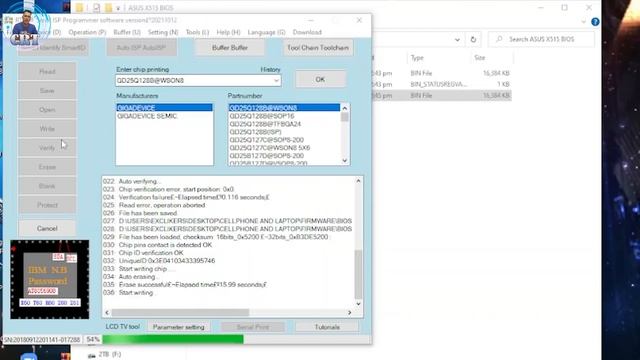Click the Save button in side panel

tap(47, 91)
